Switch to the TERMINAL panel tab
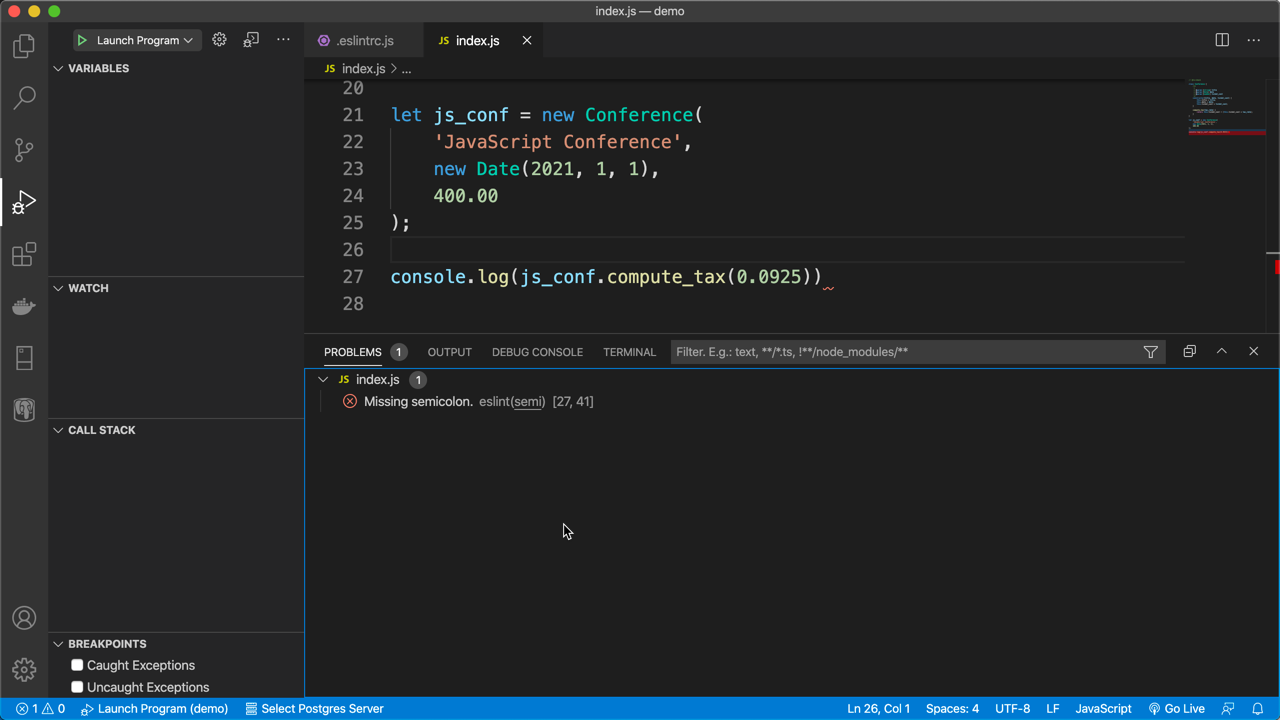Viewport: 1280px width, 720px height. (x=629, y=352)
